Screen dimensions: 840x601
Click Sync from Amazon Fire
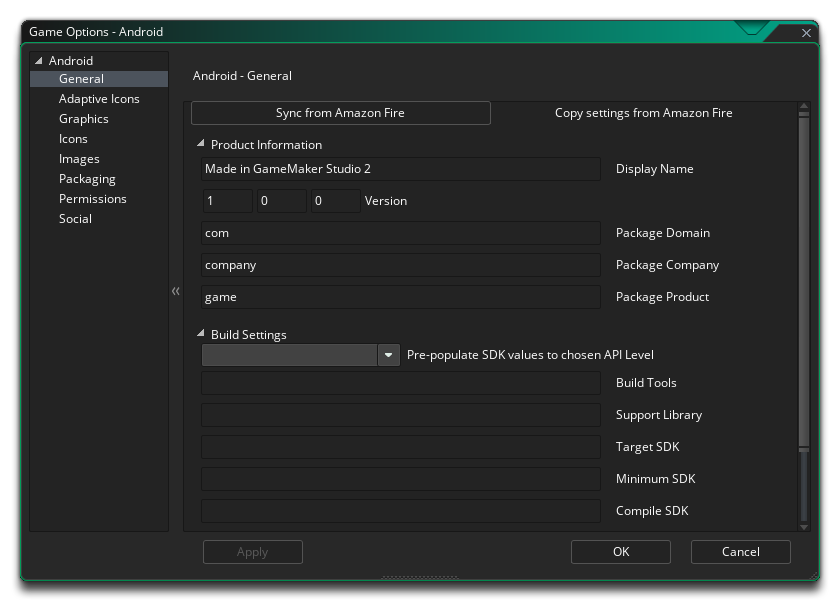pos(340,112)
